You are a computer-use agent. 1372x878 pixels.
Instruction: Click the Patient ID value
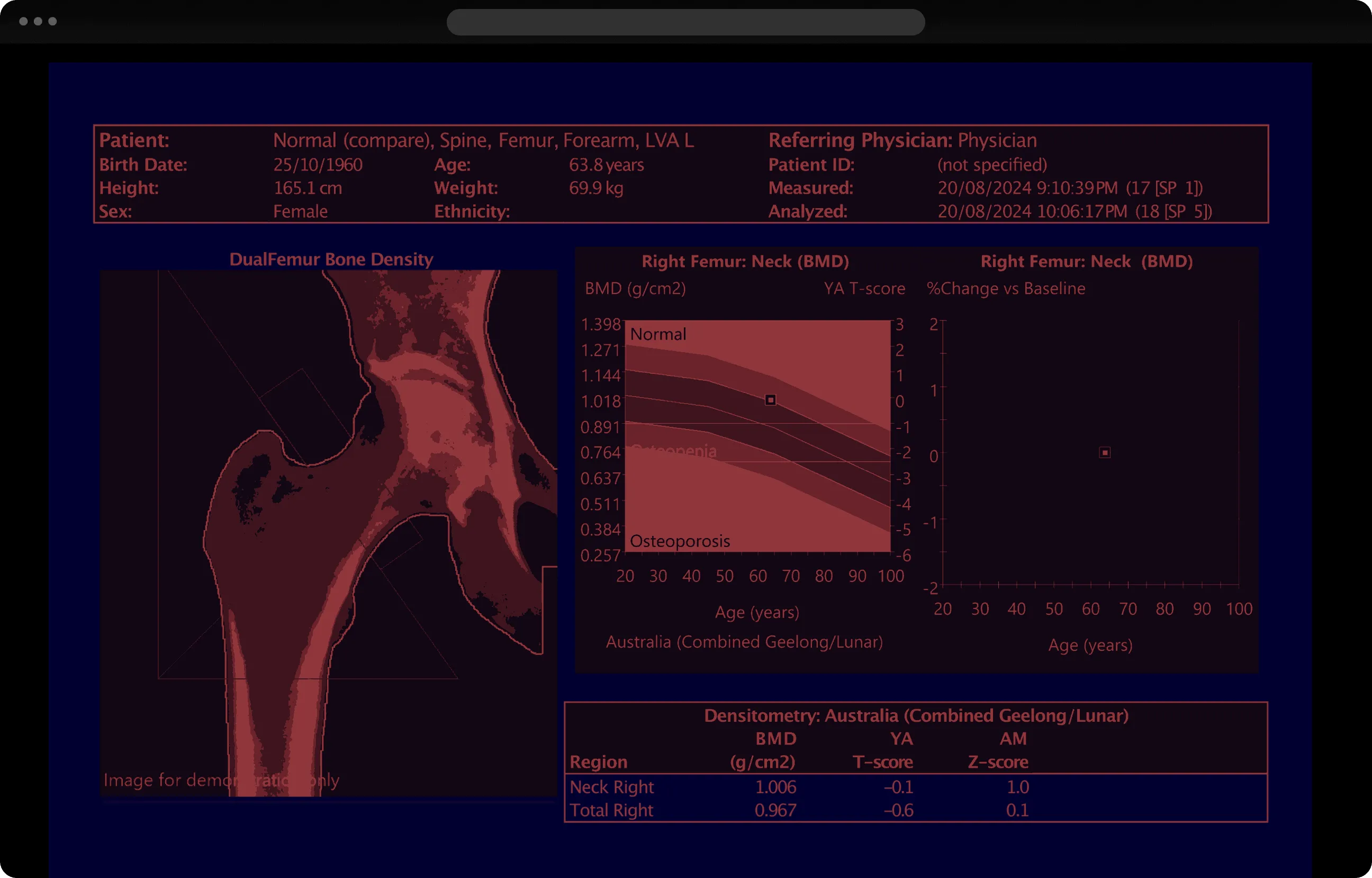(x=992, y=165)
